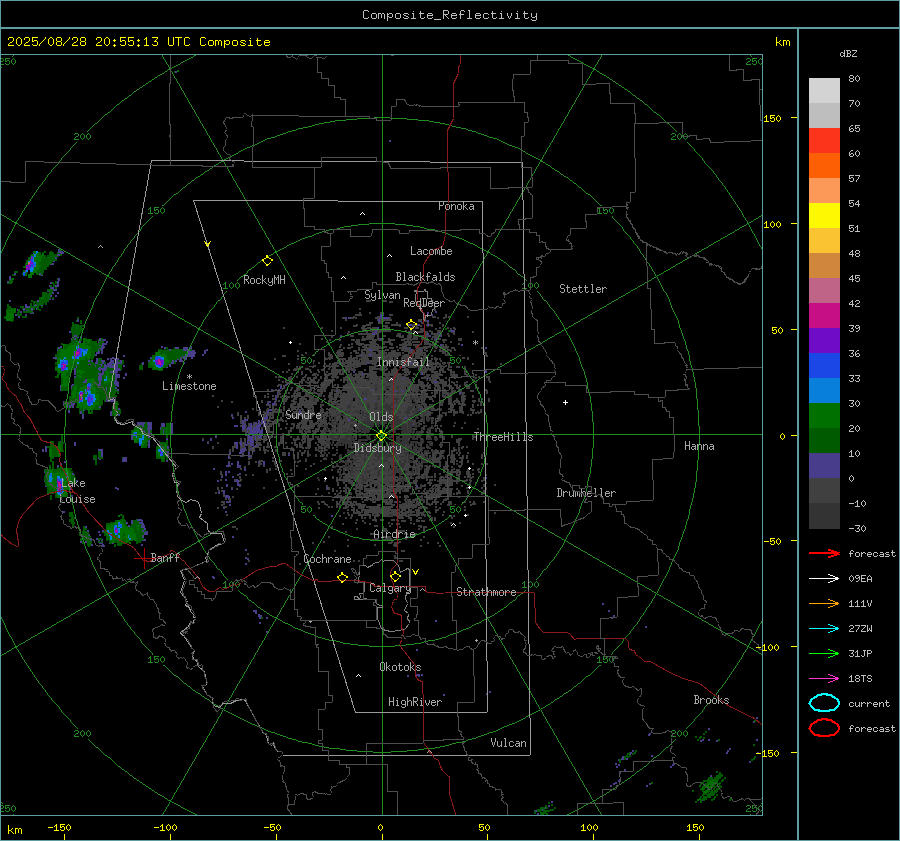
Task: Select the 60–57 dBZ orange swatch
Action: pos(824,165)
